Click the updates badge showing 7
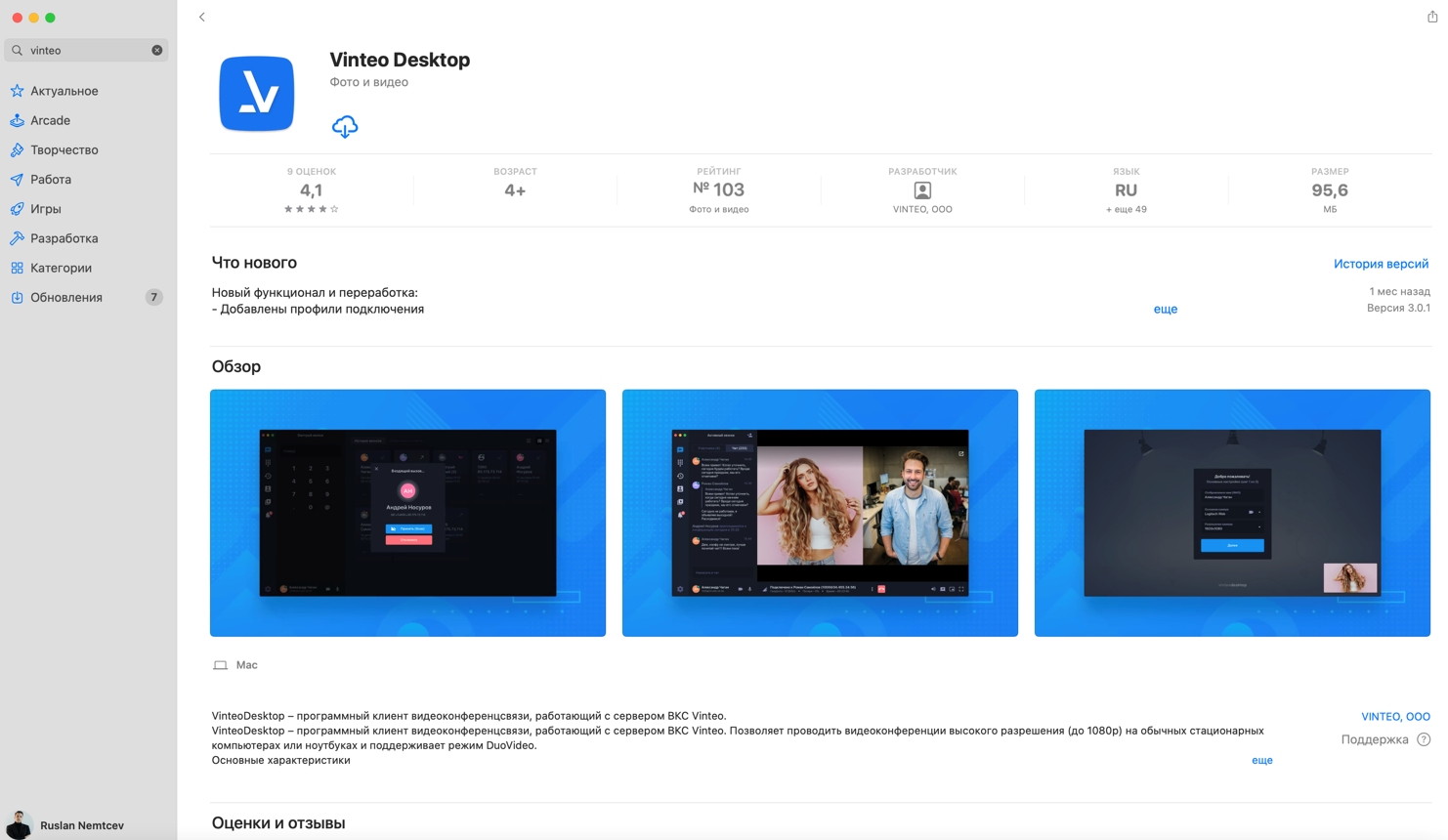This screenshot has width=1448, height=840. coord(153,297)
